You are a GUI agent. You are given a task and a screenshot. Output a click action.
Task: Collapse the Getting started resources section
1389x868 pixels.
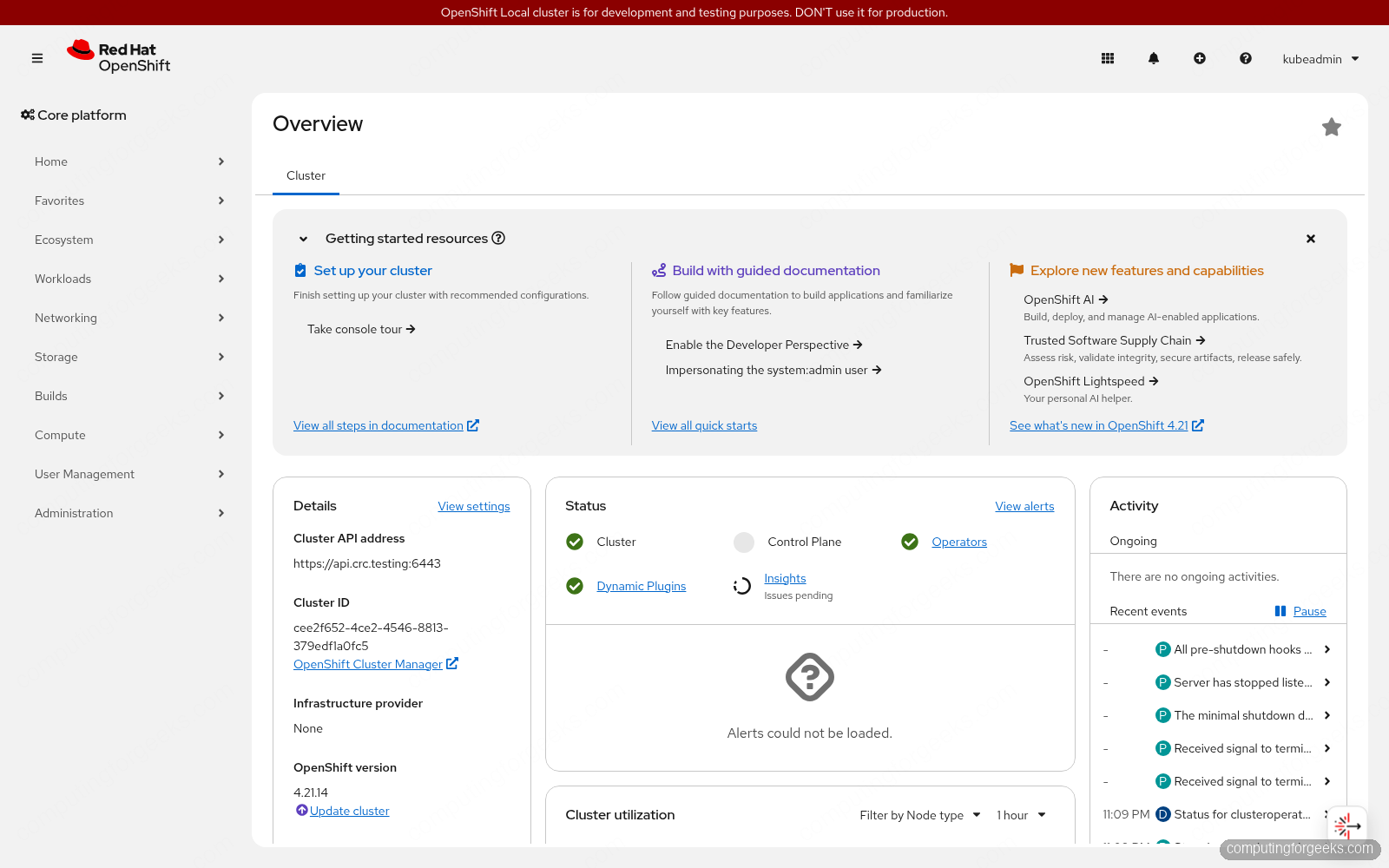pos(303,239)
